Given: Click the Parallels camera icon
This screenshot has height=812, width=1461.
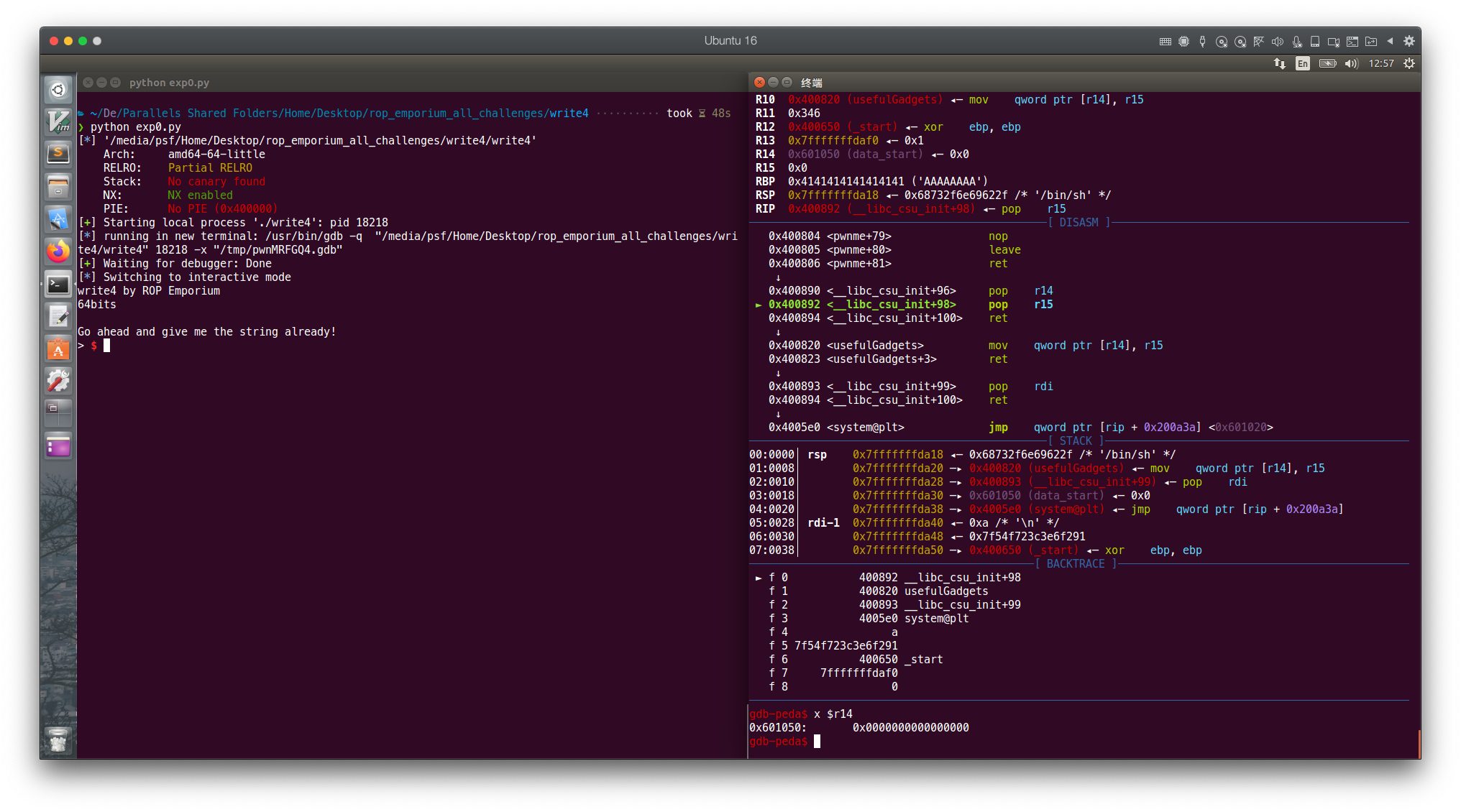Looking at the screenshot, I should (x=1333, y=42).
